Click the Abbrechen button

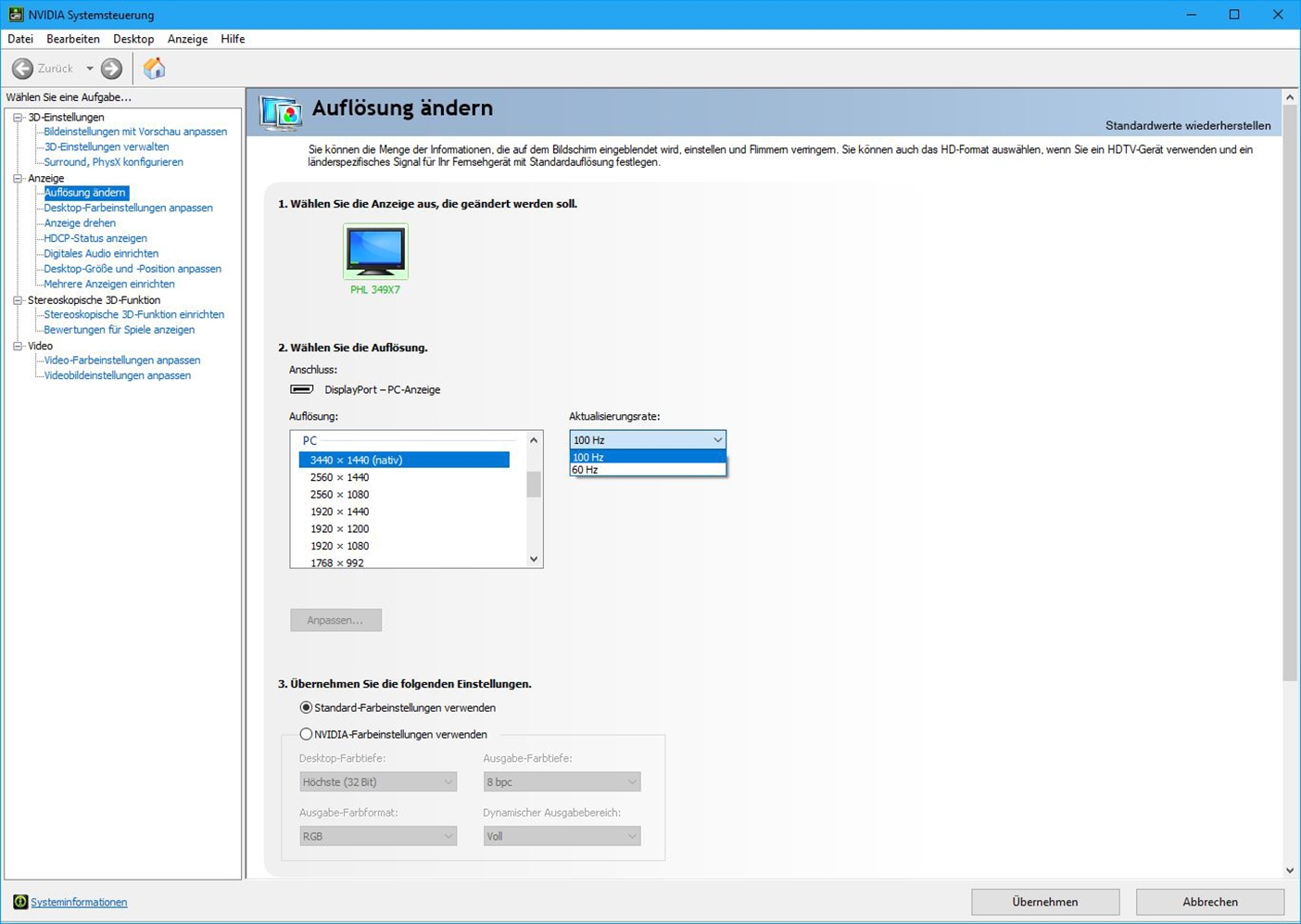tap(1210, 902)
